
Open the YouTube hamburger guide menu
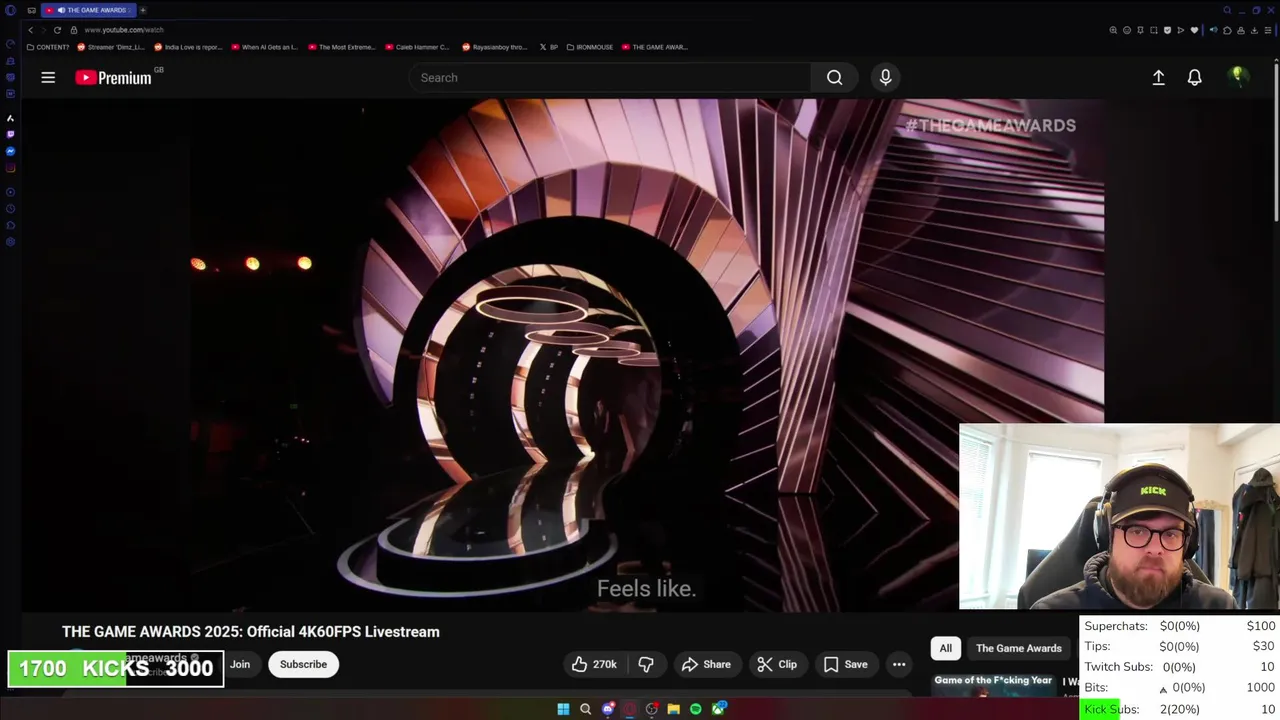tap(48, 77)
